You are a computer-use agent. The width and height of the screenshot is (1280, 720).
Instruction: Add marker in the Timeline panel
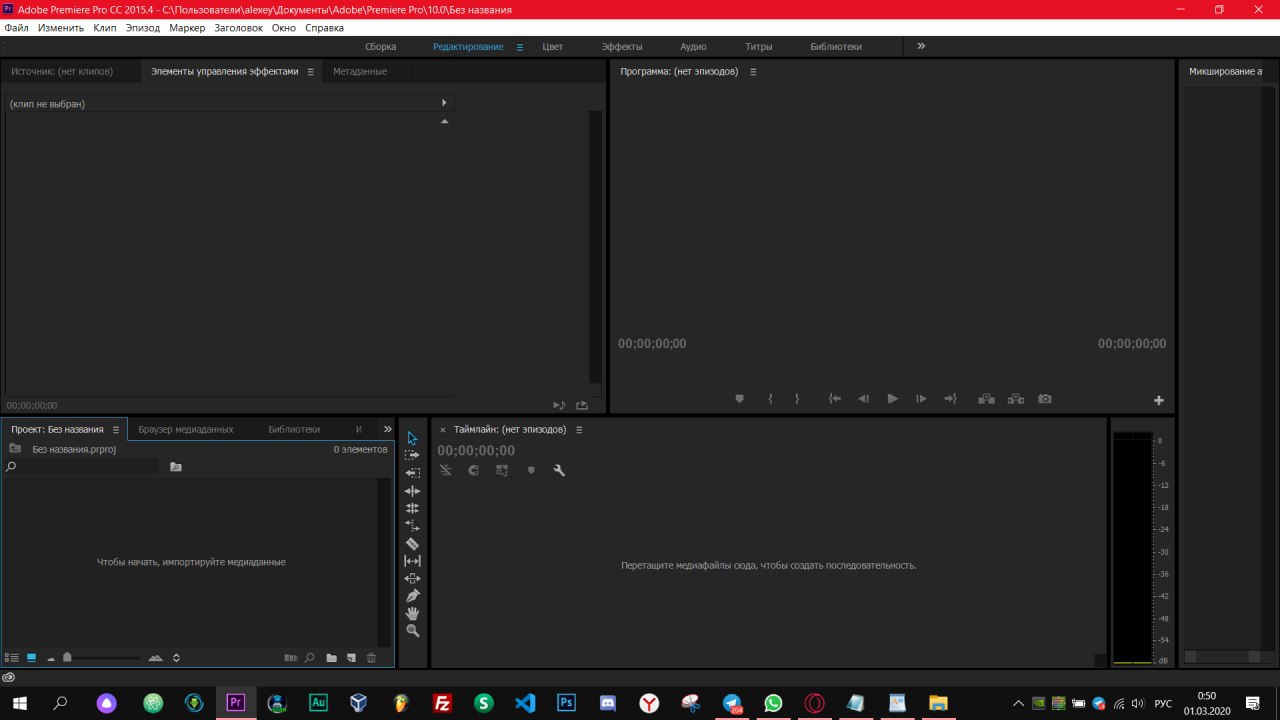click(531, 470)
